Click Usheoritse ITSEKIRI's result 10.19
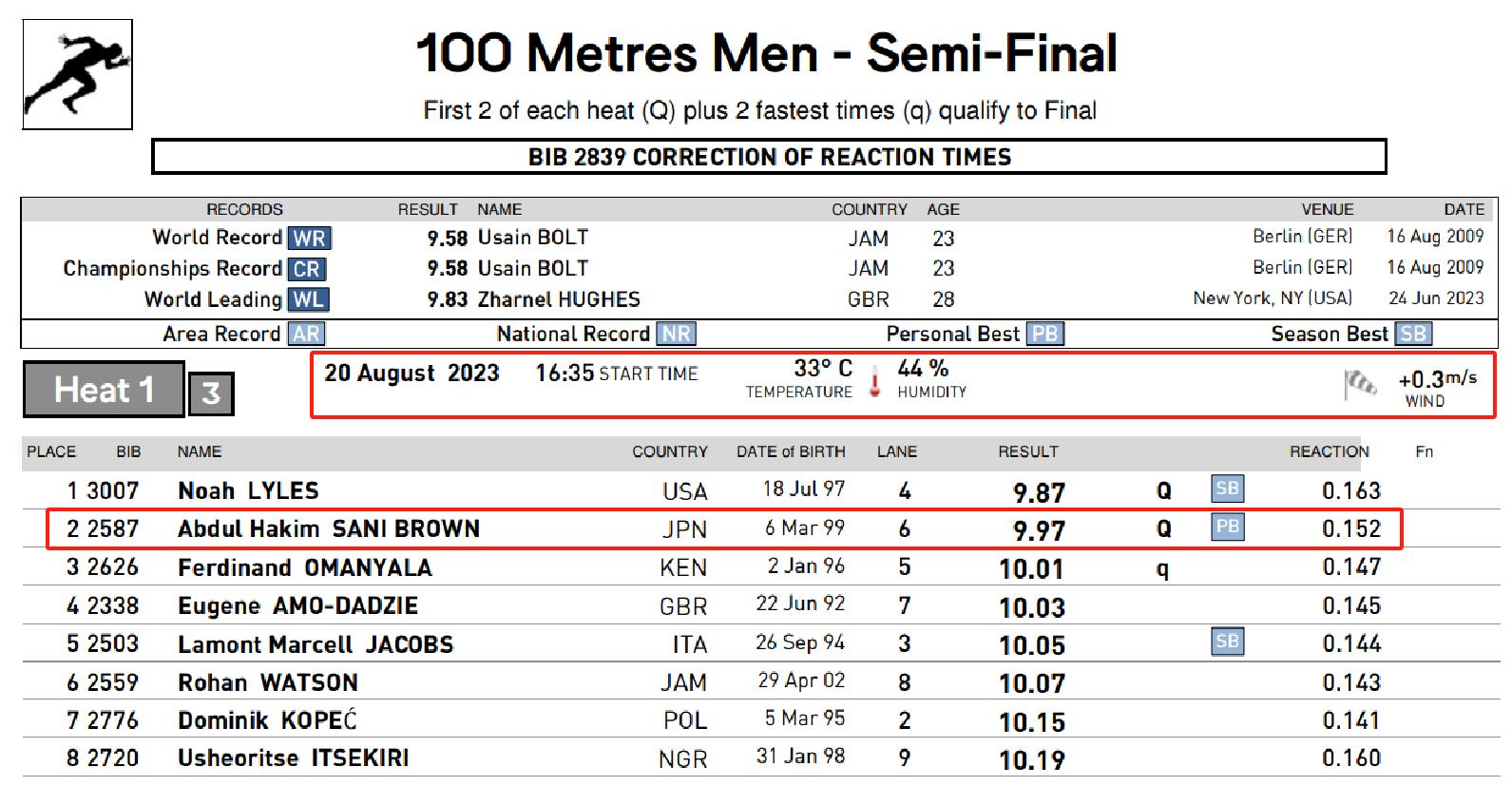 pyautogui.click(x=1031, y=759)
